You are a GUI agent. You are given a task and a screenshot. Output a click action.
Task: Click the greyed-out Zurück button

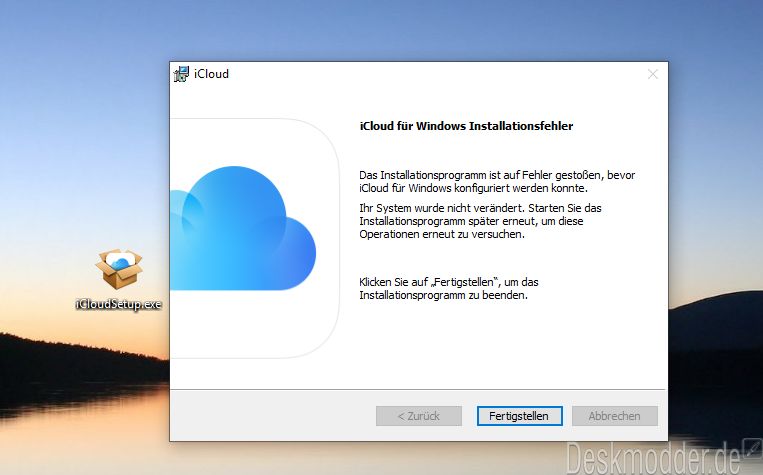[418, 415]
